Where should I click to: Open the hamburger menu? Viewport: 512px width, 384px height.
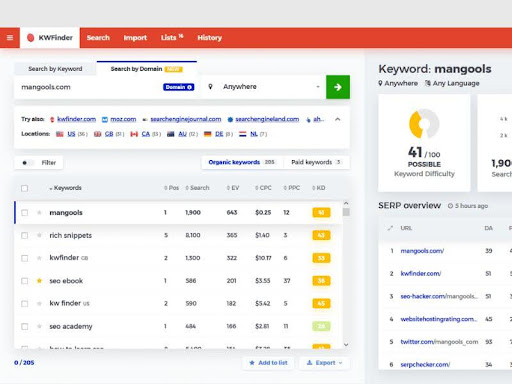pos(10,38)
